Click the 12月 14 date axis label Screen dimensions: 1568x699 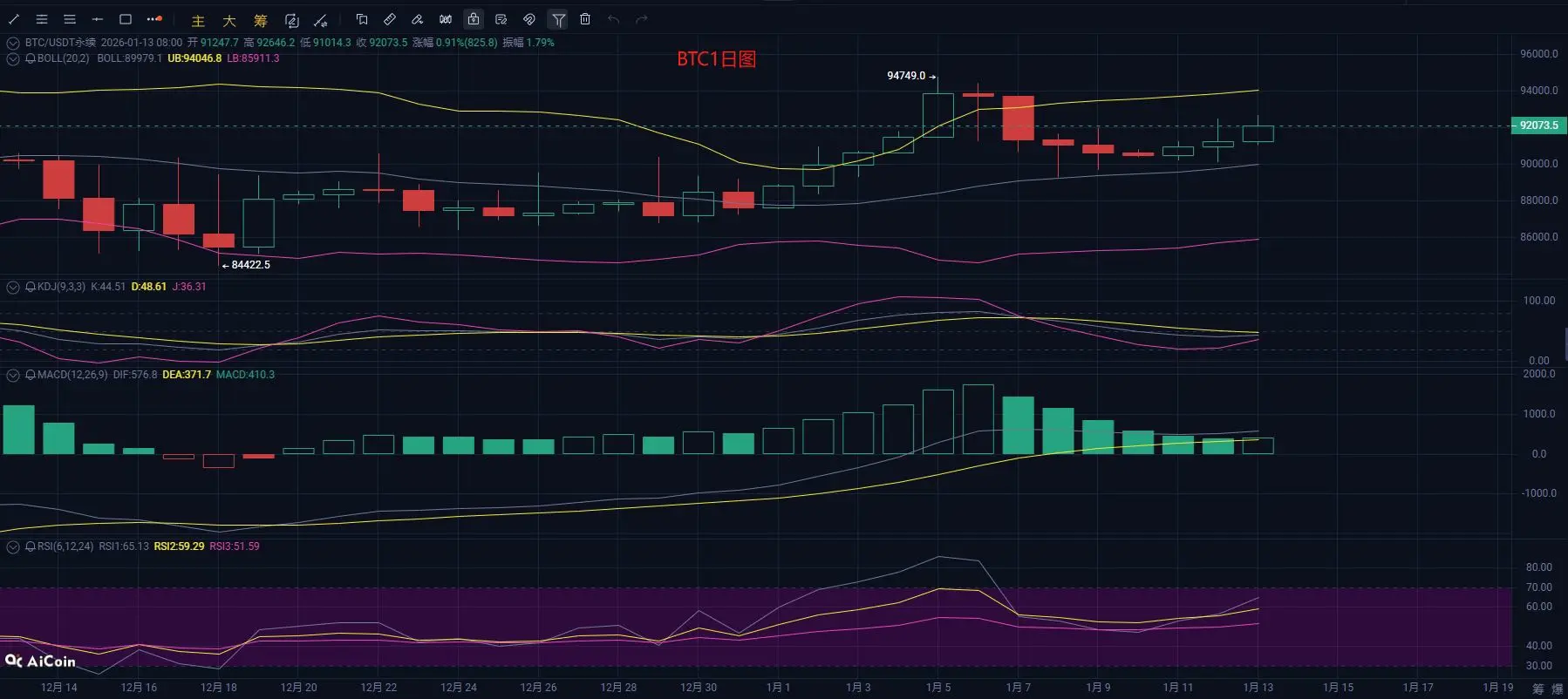[x=58, y=688]
